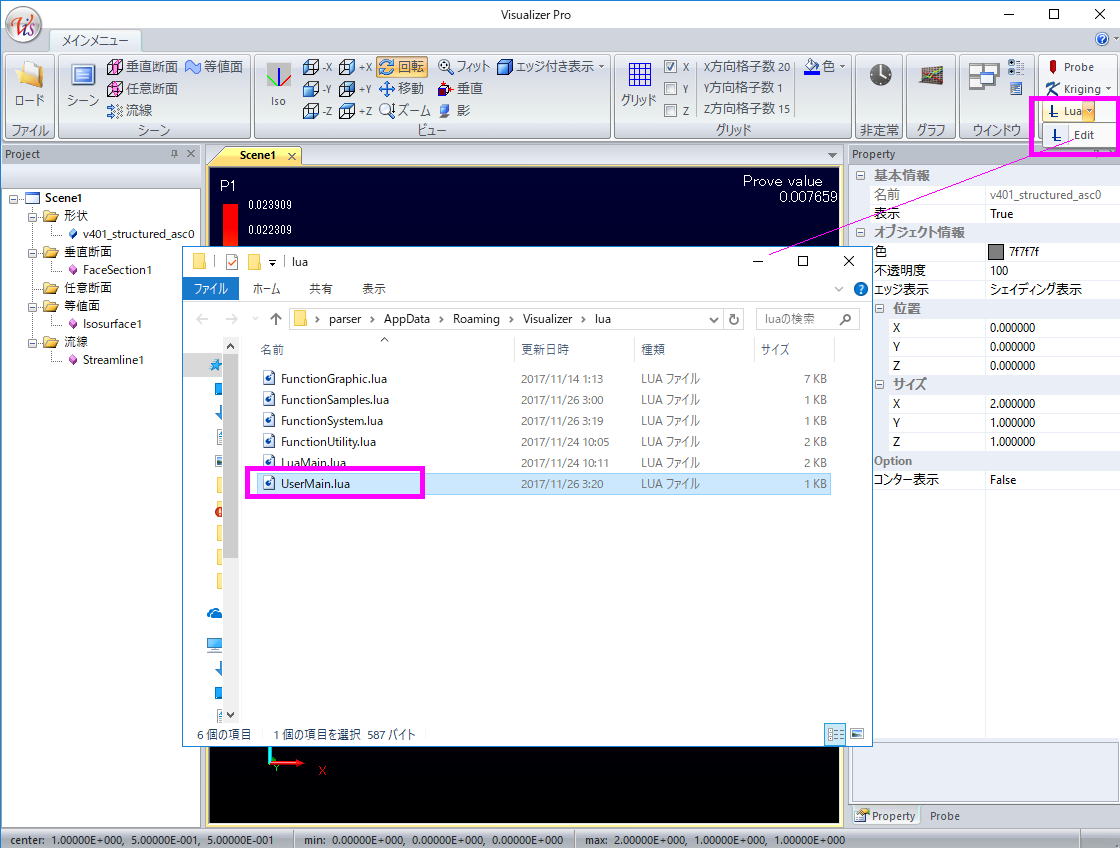Viewport: 1120px width, 848px height.
Task: Activate the 回転 (rotate) tool
Action: click(x=402, y=67)
